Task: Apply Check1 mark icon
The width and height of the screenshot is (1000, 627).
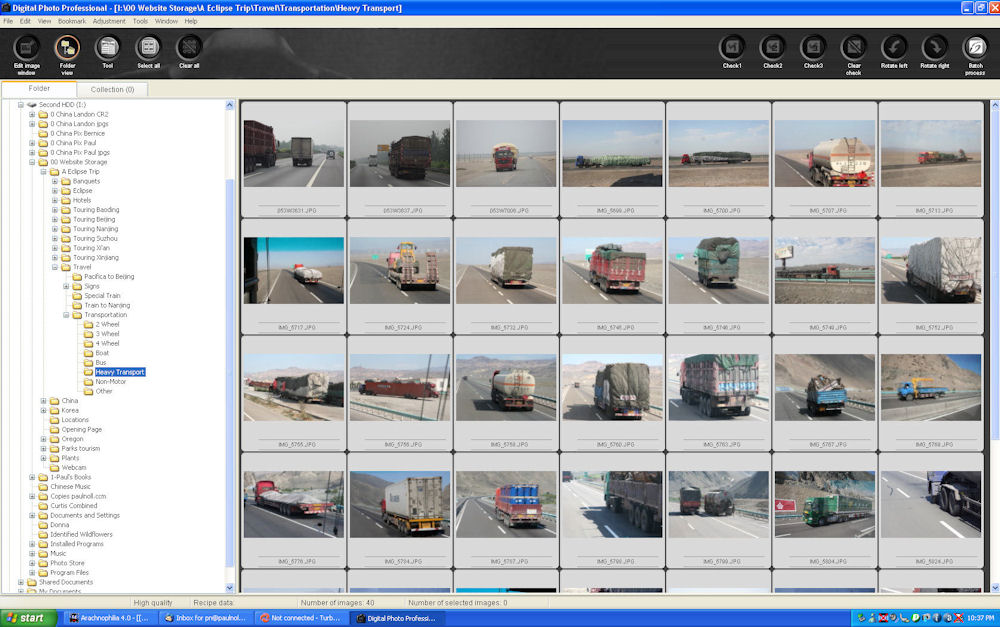Action: pyautogui.click(x=732, y=48)
